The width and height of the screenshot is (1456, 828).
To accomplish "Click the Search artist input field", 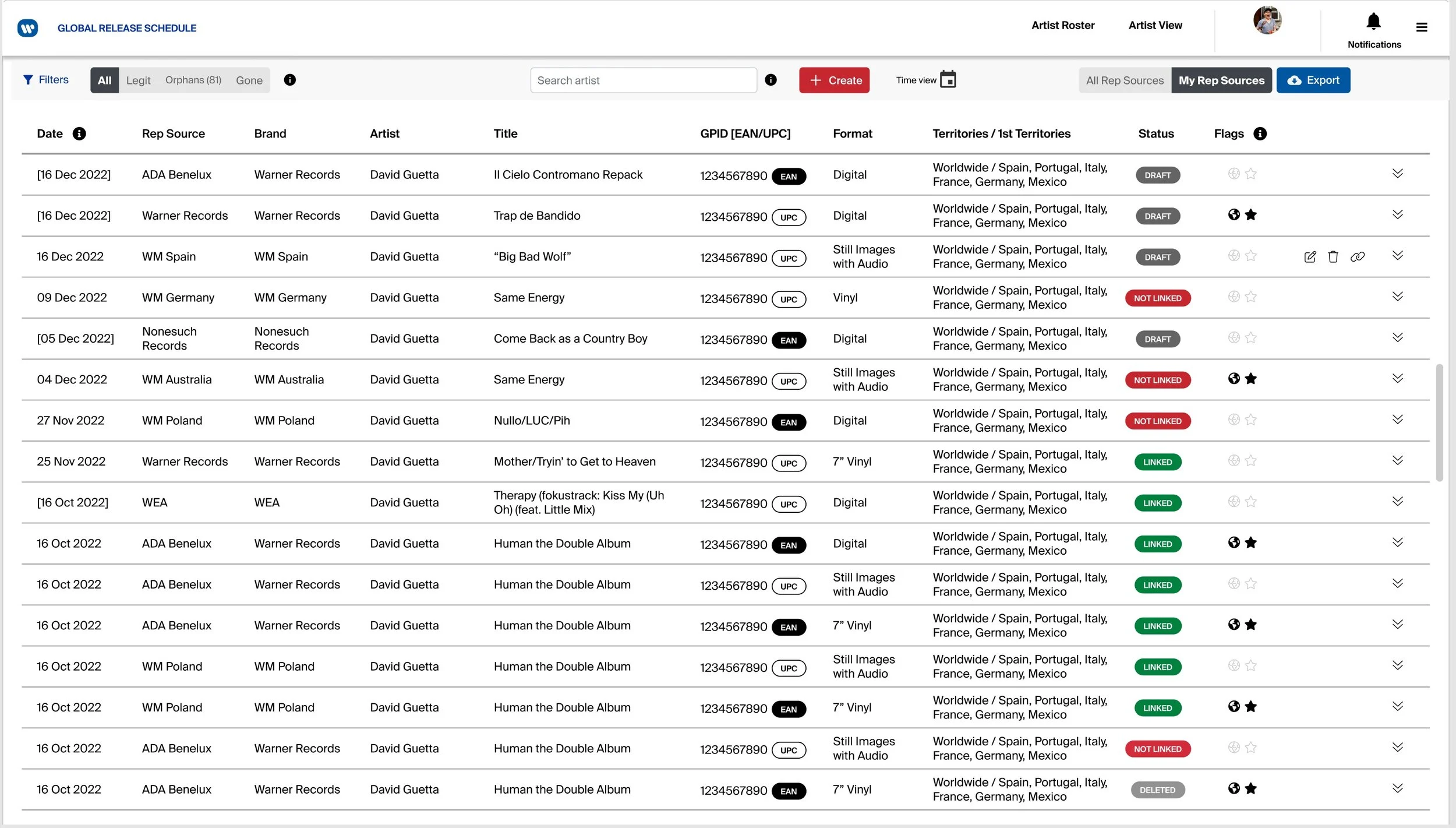I will (x=643, y=80).
